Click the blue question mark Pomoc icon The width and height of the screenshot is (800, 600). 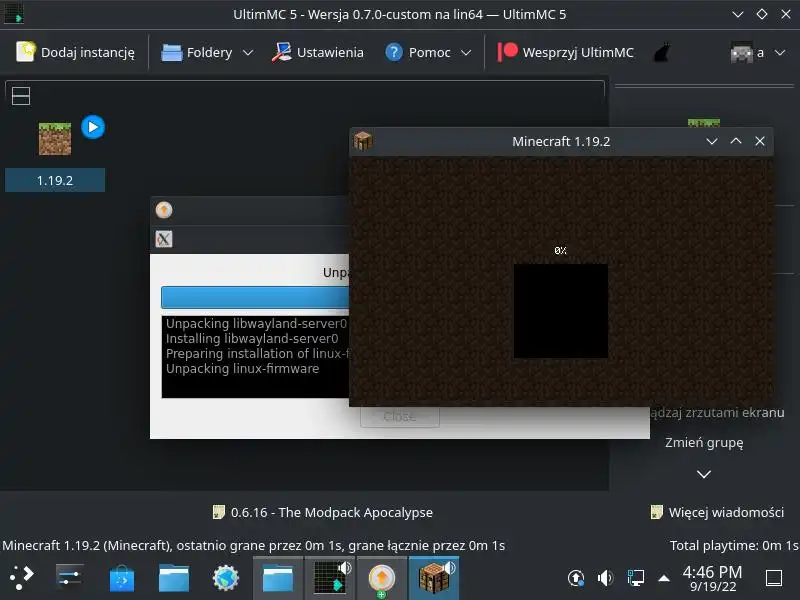(x=394, y=52)
